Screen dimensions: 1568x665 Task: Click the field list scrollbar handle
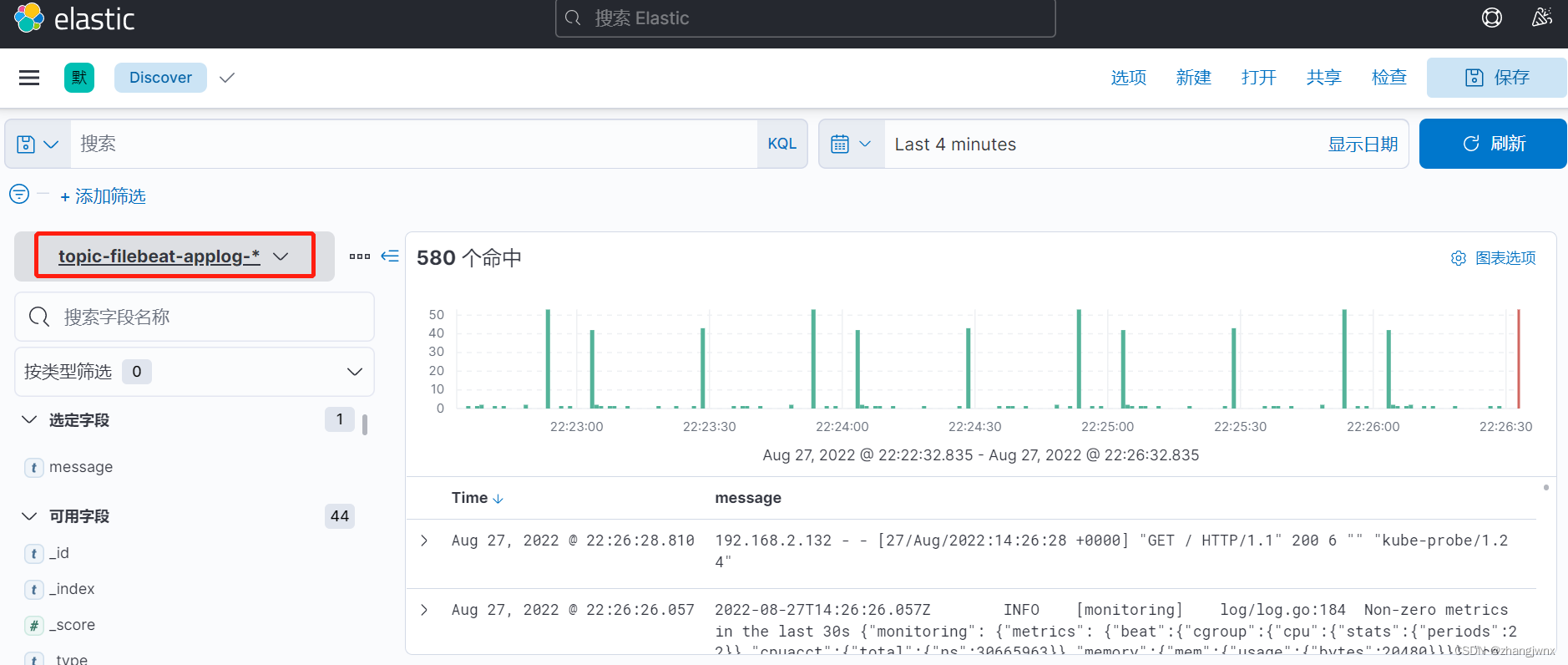[365, 424]
